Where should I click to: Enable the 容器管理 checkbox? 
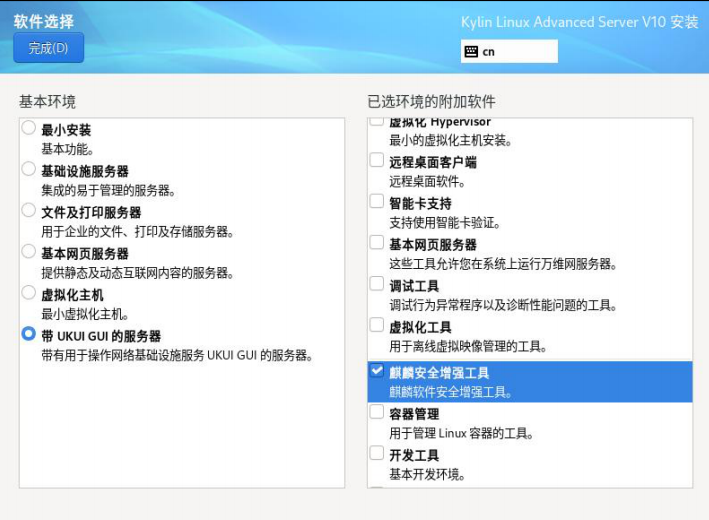(377, 411)
